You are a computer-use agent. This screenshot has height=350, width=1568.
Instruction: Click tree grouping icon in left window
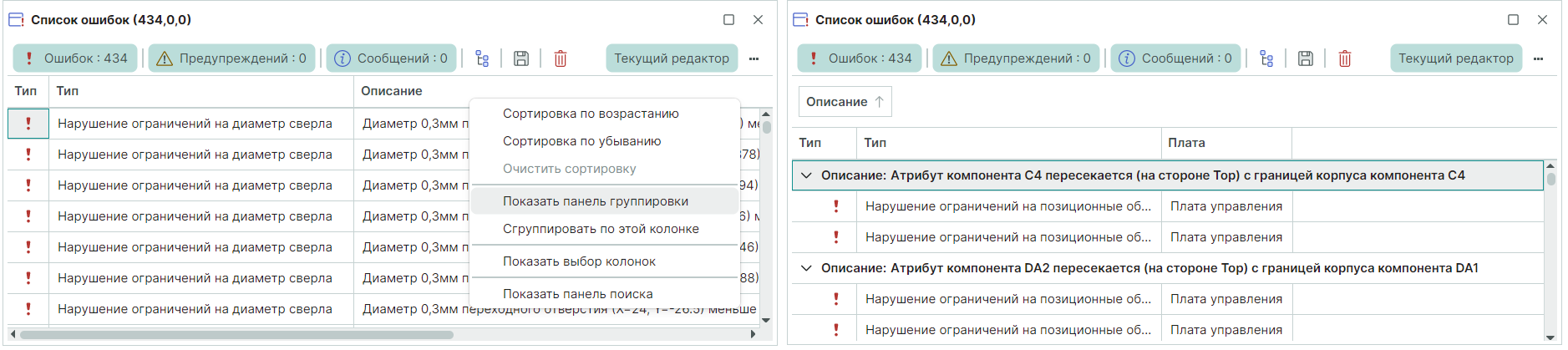(482, 58)
